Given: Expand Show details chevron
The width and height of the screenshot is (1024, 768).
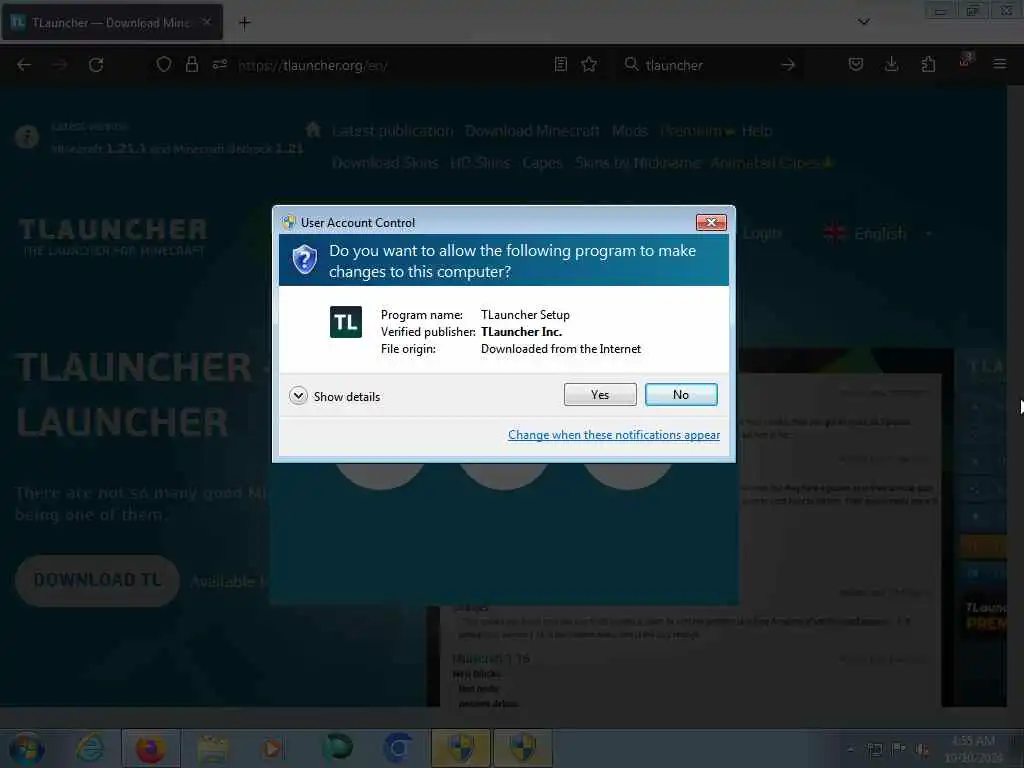Looking at the screenshot, I should pos(298,396).
